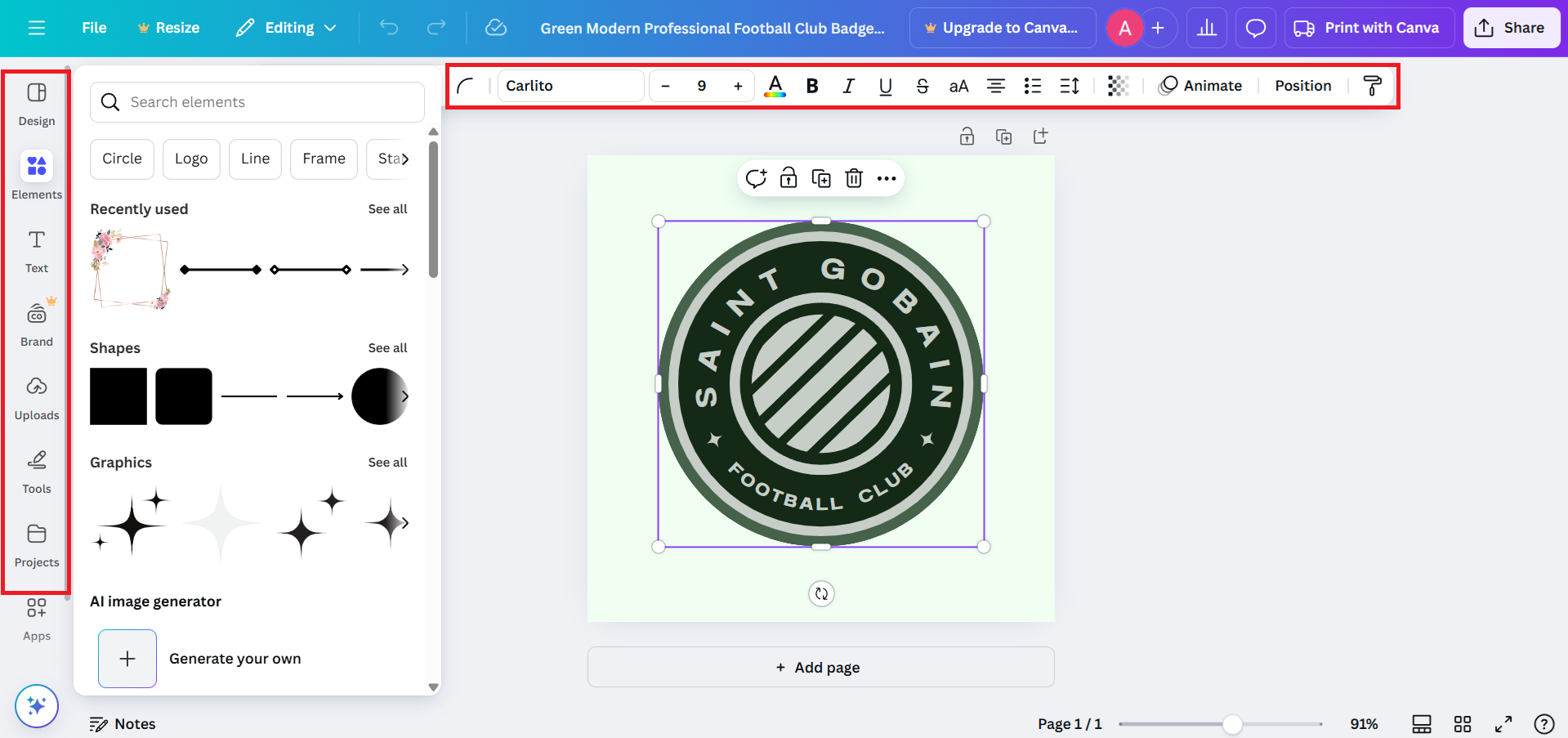Open the Design sidebar panel
The width and height of the screenshot is (1568, 738).
click(x=37, y=105)
